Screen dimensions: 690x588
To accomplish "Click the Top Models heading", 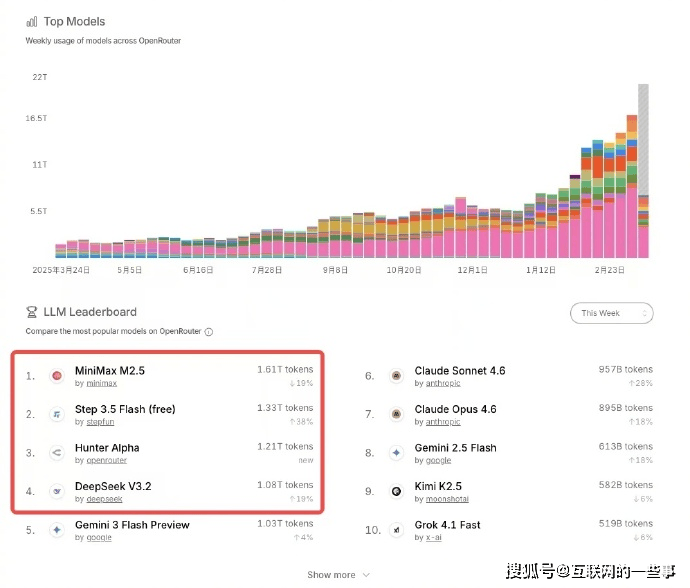I will (x=74, y=22).
